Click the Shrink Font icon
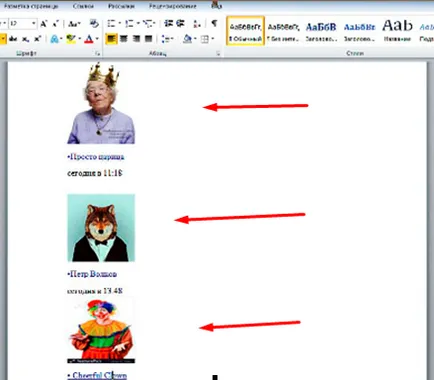434x380 pixels. click(x=56, y=24)
